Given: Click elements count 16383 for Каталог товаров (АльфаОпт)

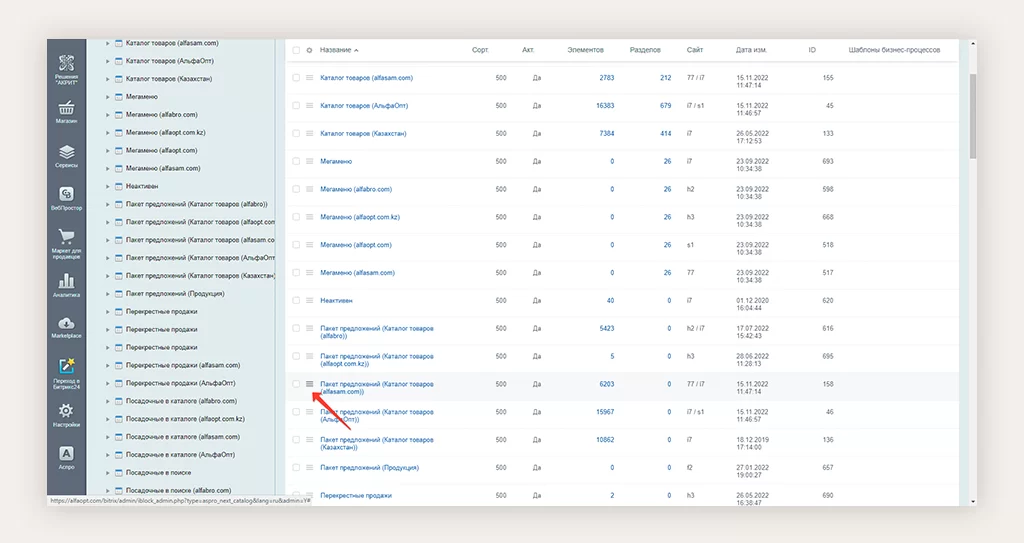Looking at the screenshot, I should point(605,105).
